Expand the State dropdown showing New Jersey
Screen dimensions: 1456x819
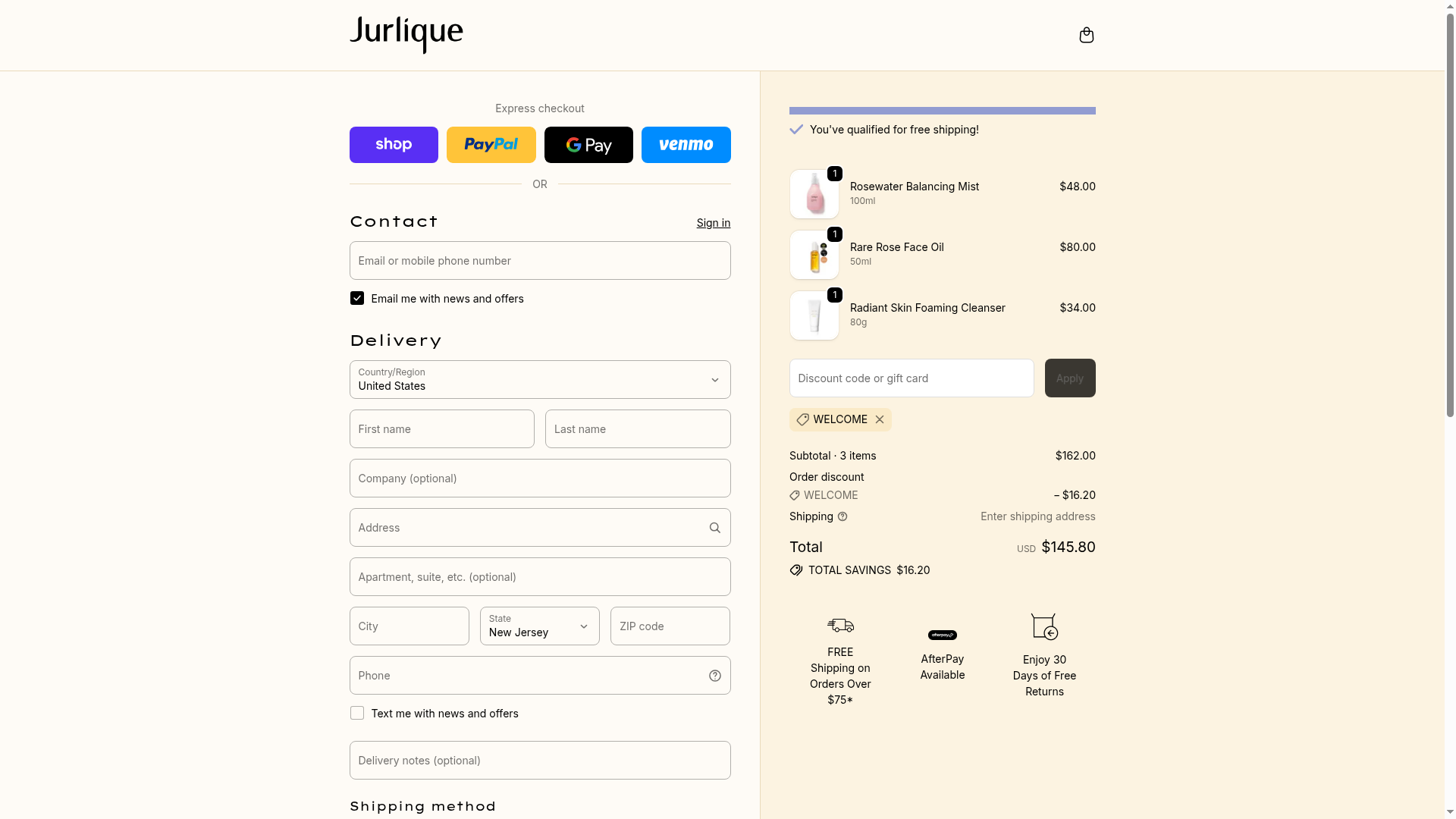click(539, 626)
